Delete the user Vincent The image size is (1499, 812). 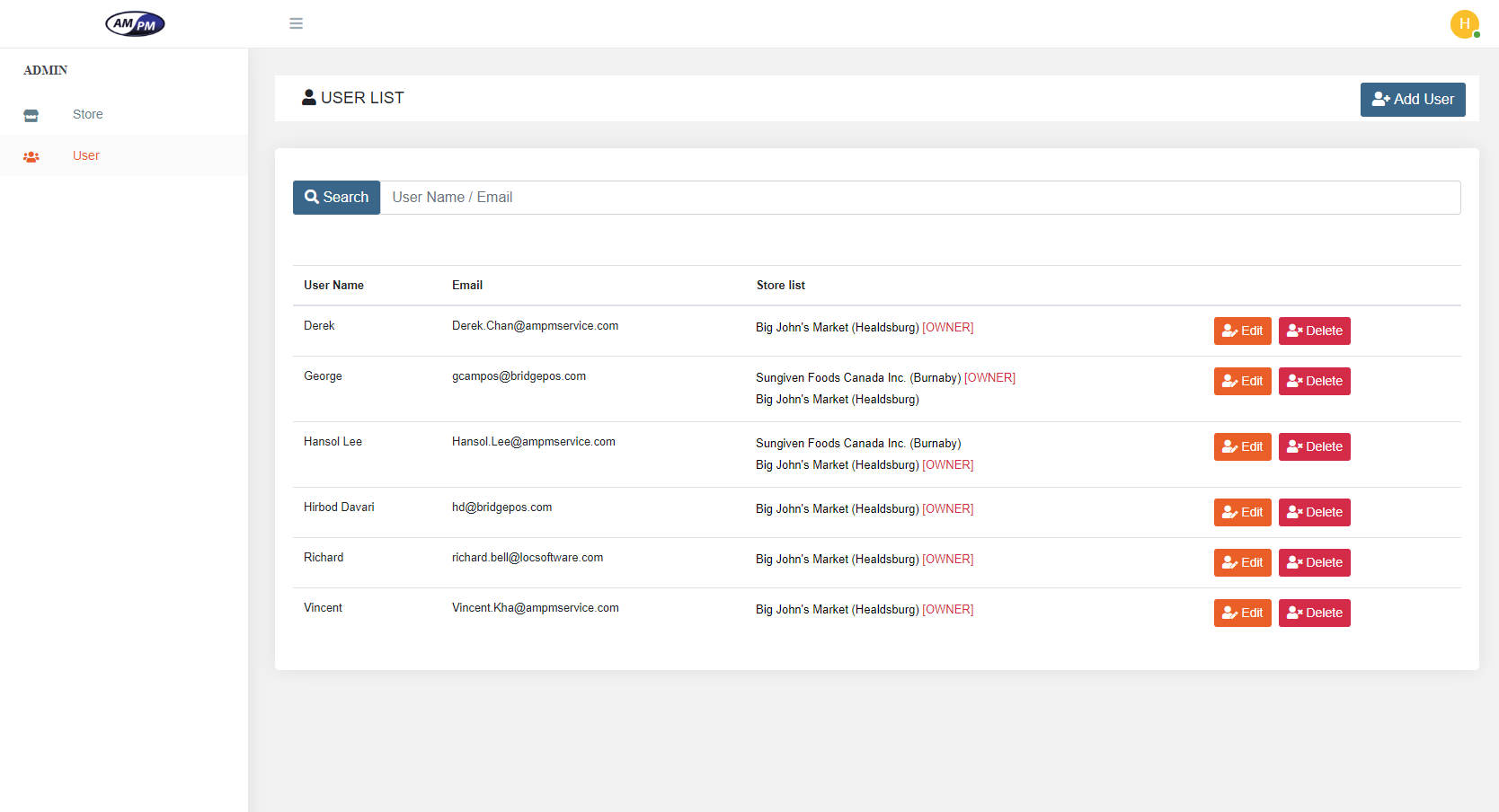1314,613
